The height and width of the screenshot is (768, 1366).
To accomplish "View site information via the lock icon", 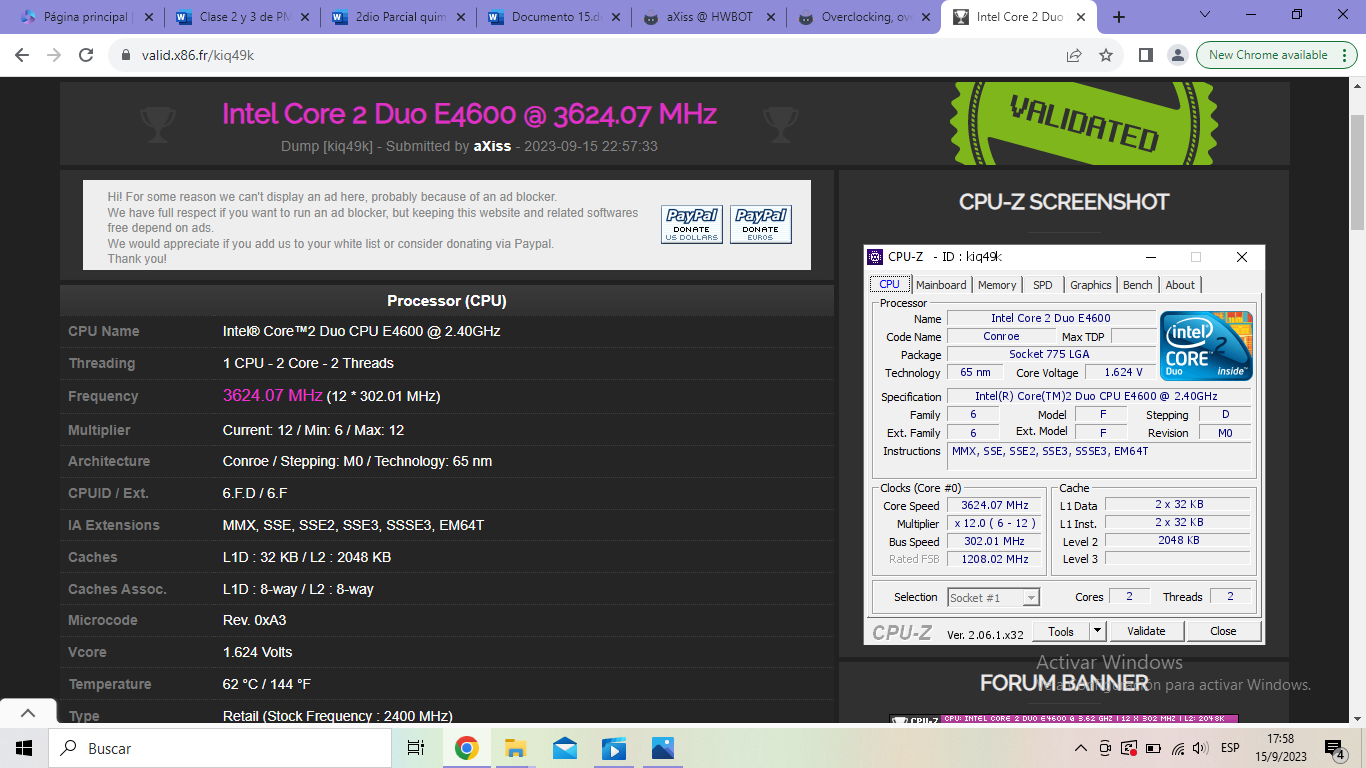I will point(126,56).
